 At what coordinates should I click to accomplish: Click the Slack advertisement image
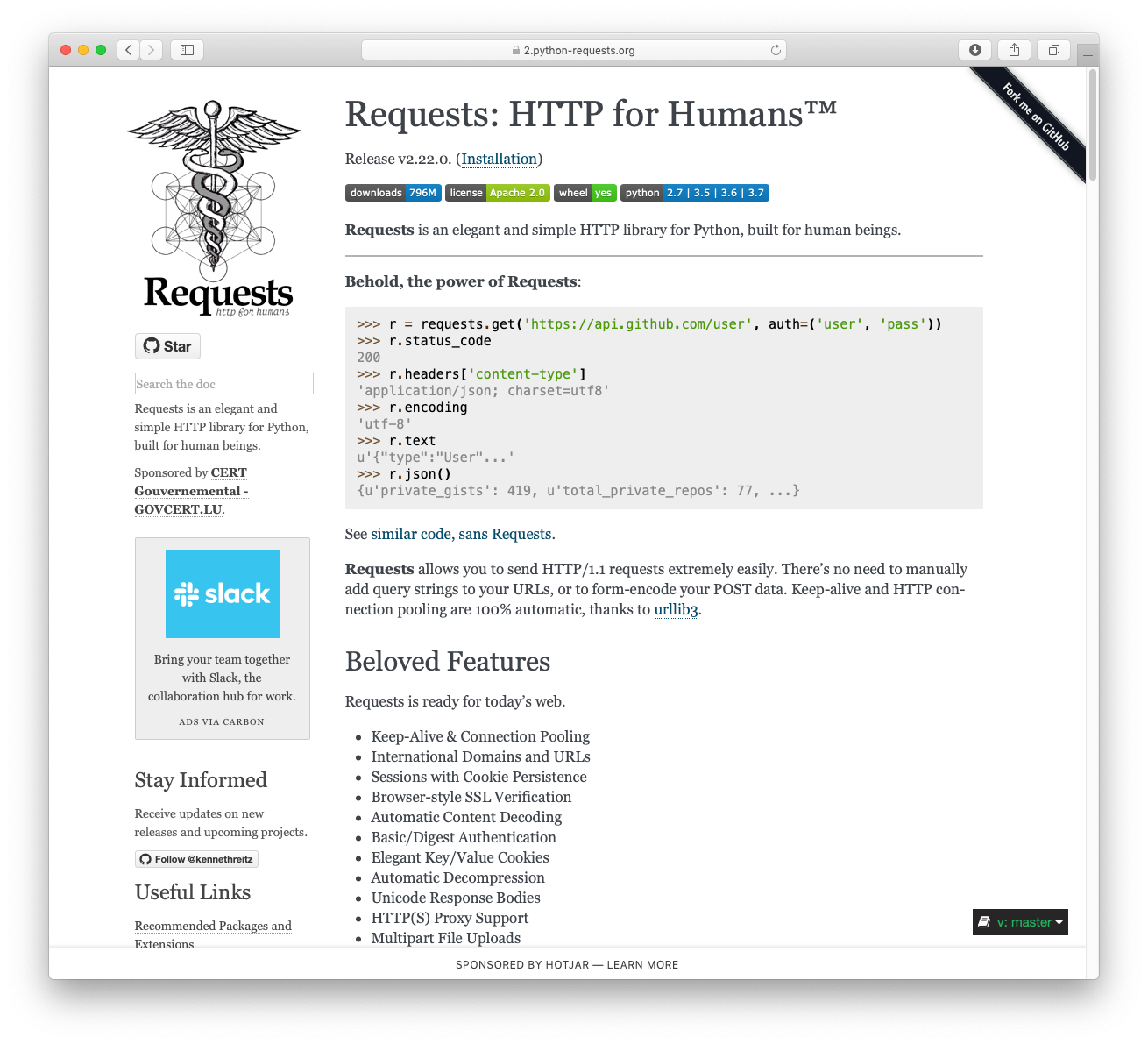(x=223, y=594)
